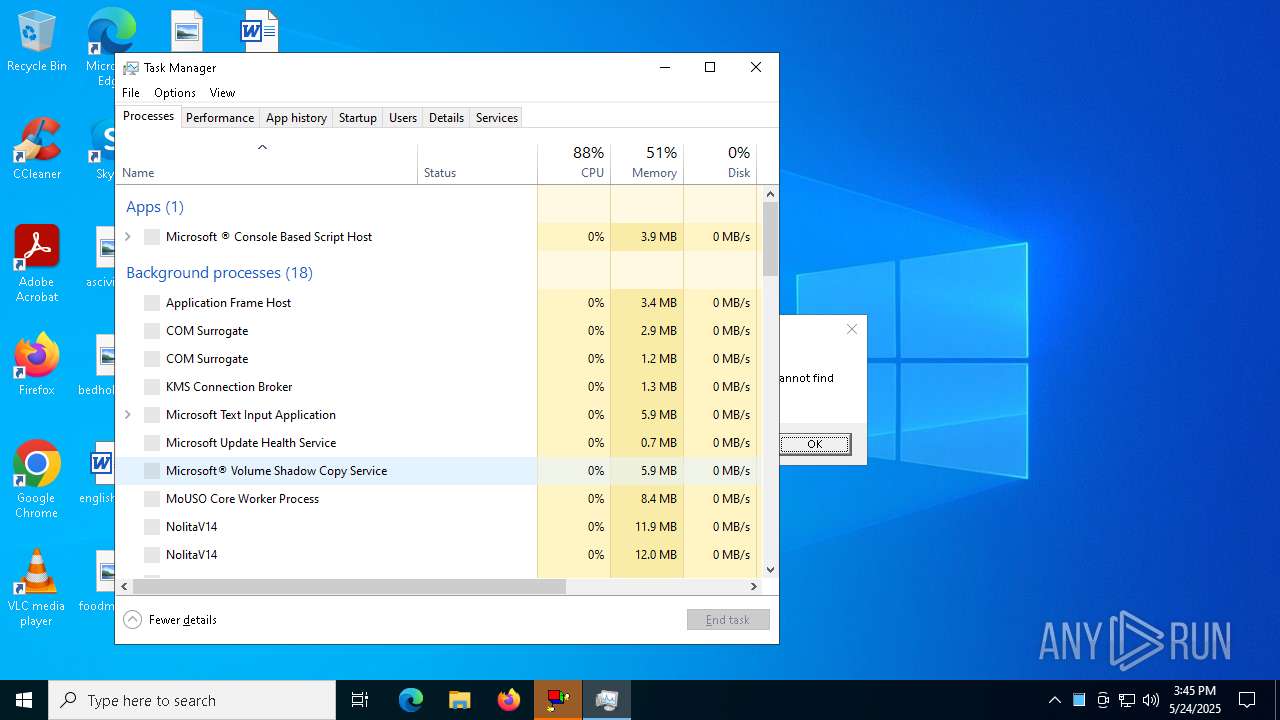Sort by the Status column header
Image resolution: width=1280 pixels, height=720 pixels.
coord(477,164)
